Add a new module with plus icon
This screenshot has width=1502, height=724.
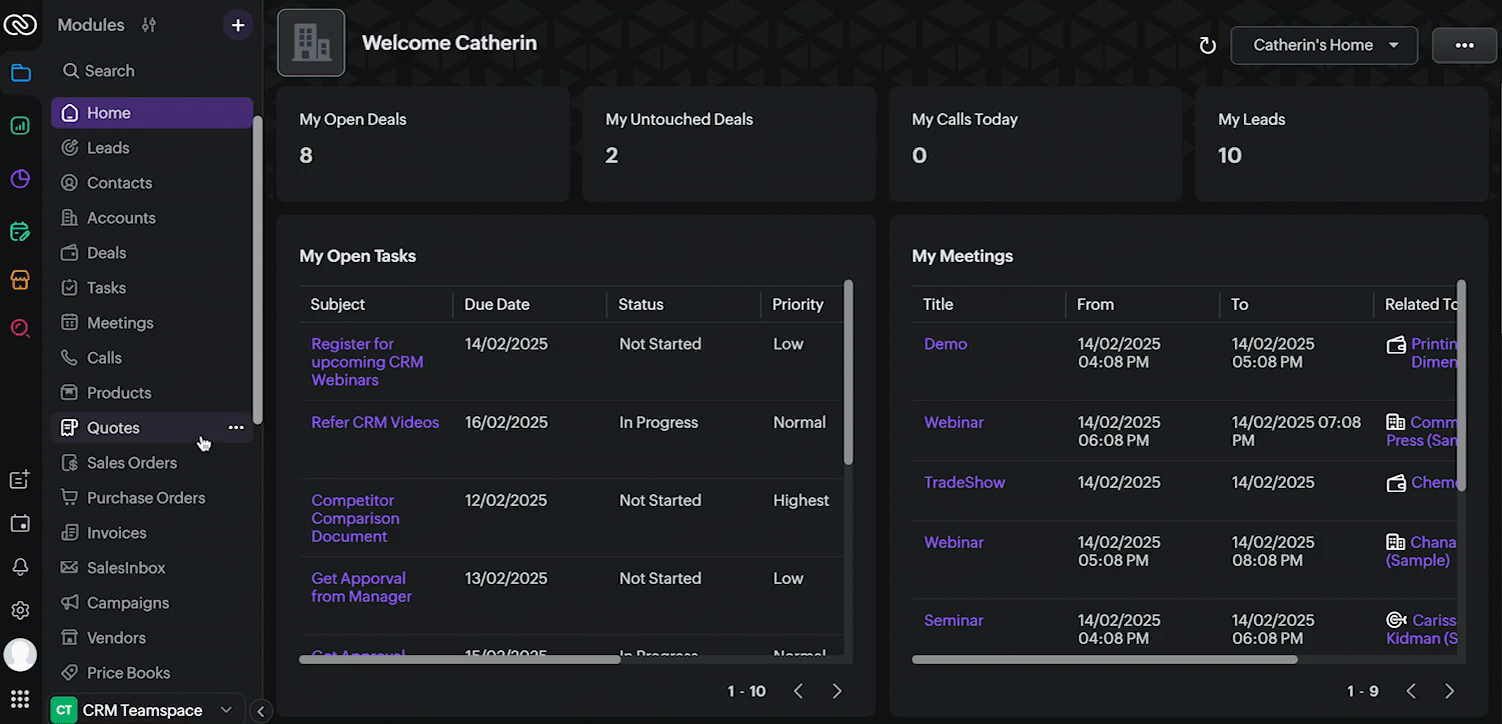tap(237, 25)
